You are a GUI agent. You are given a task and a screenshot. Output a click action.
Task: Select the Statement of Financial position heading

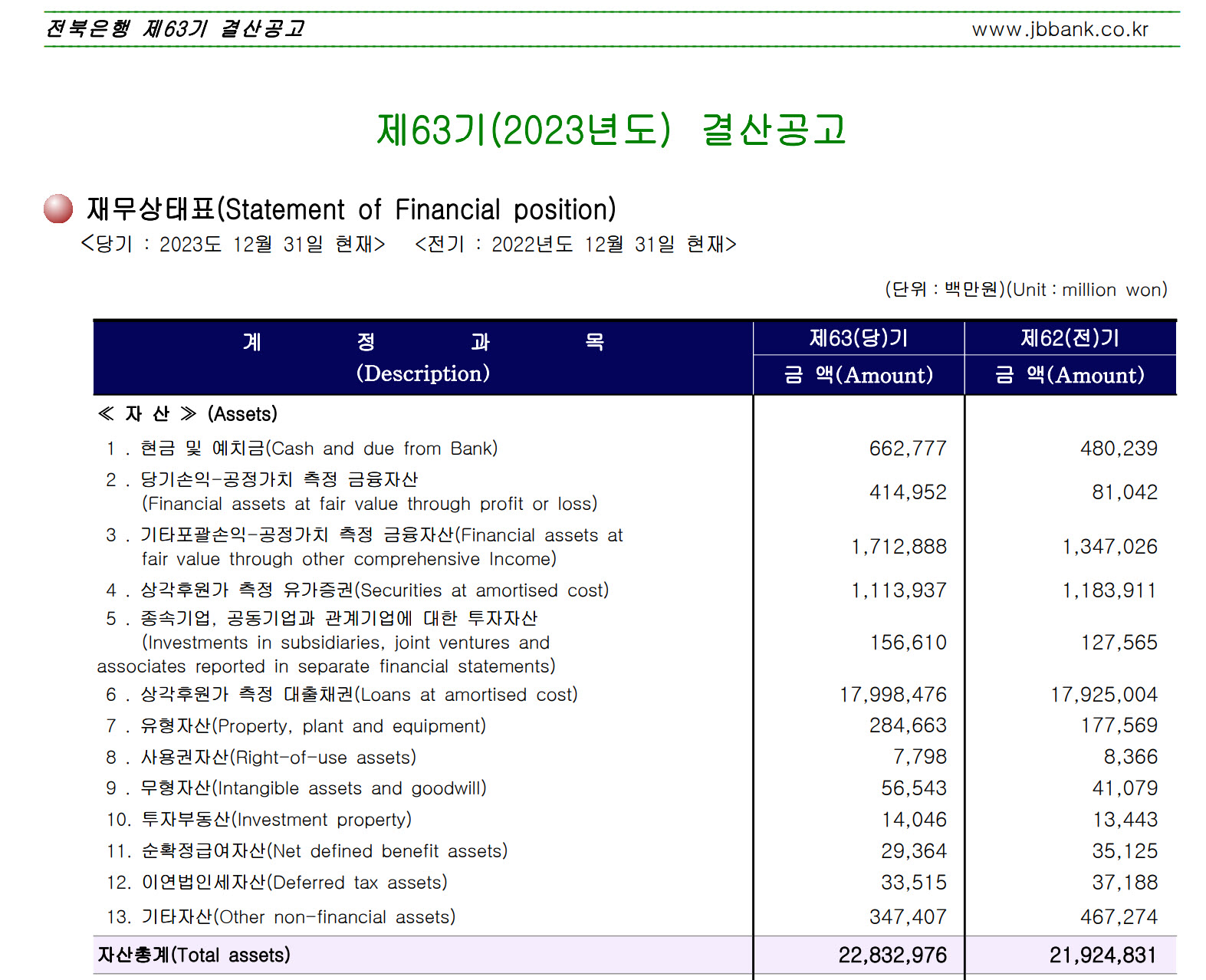351,209
